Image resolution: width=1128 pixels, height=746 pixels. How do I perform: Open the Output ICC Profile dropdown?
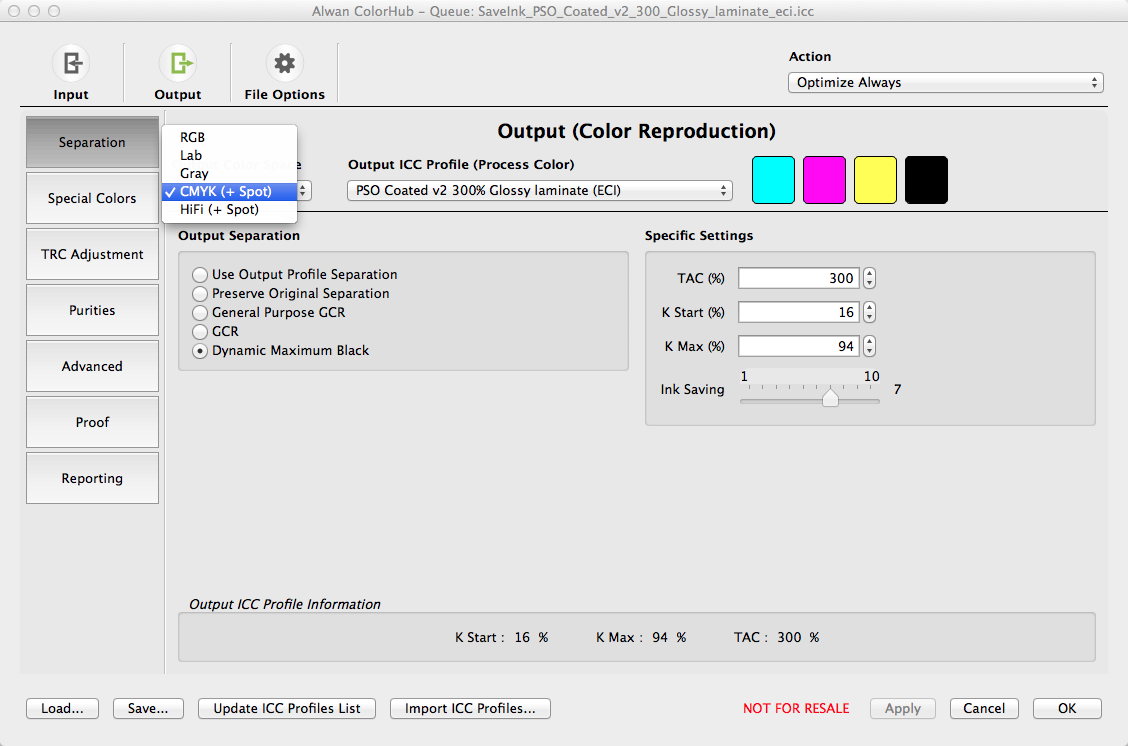pyautogui.click(x=539, y=190)
